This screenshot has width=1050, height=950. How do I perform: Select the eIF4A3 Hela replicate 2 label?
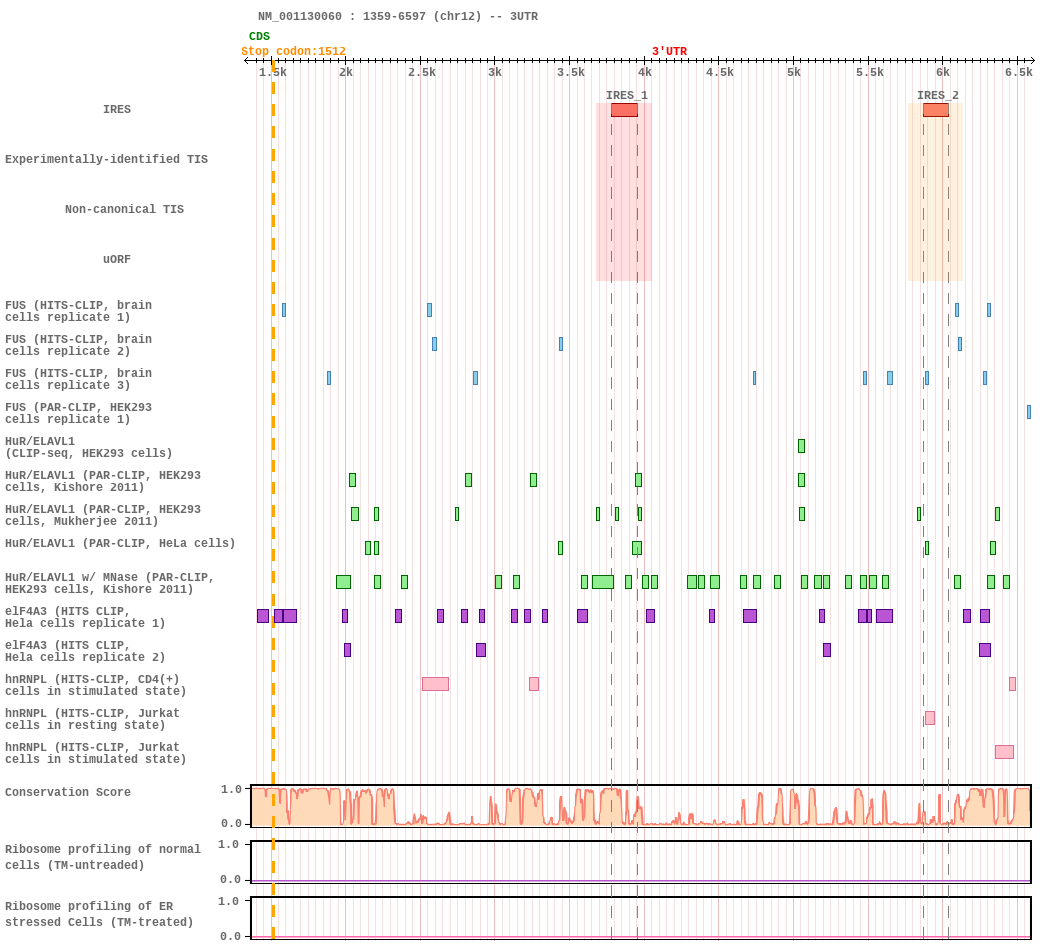coord(85,651)
